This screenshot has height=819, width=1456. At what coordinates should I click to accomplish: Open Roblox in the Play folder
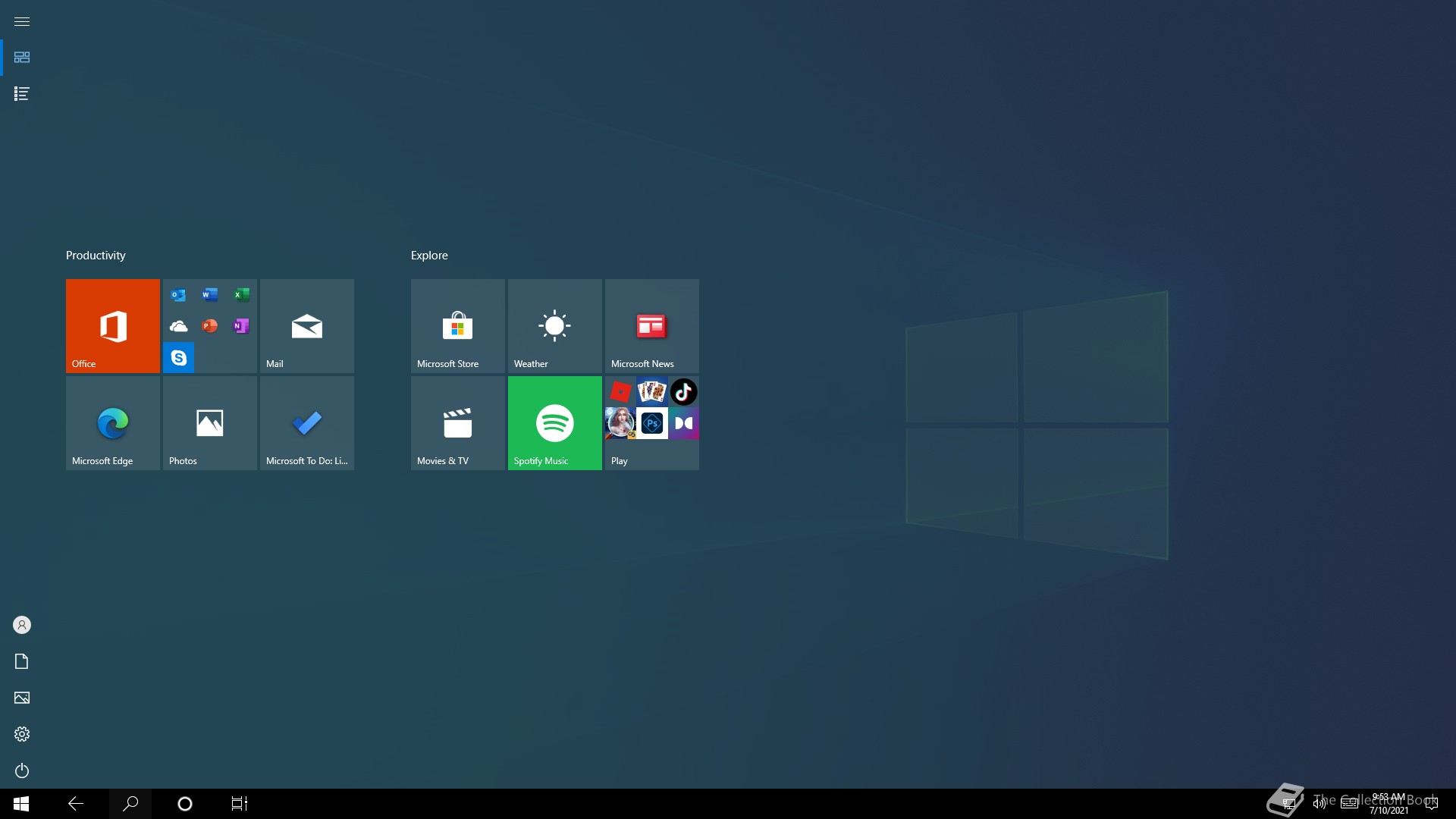pos(620,392)
